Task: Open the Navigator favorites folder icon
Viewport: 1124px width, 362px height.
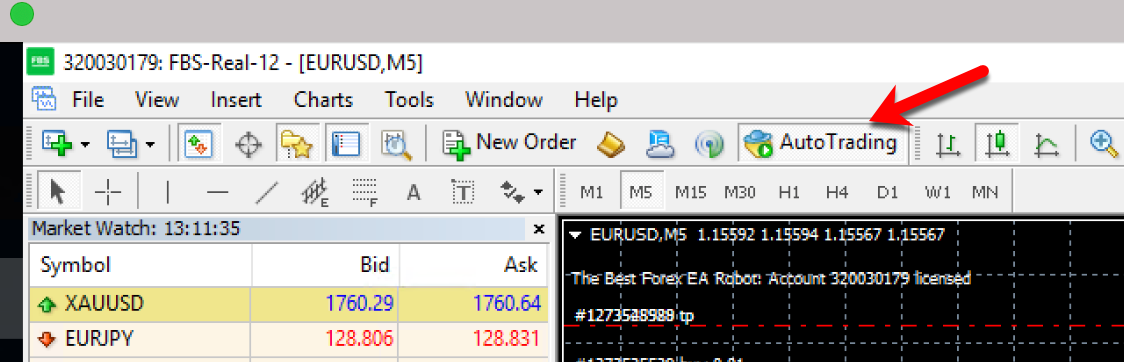Action: 296,143
